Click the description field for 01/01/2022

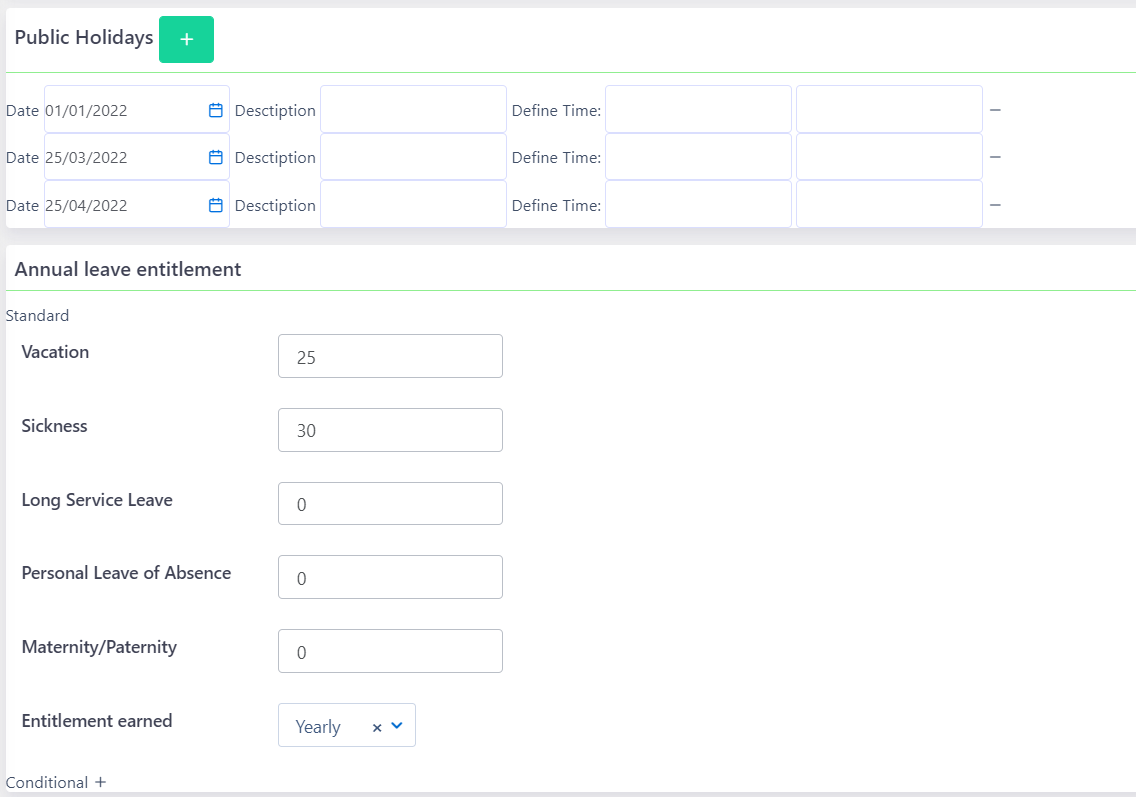[x=413, y=110]
